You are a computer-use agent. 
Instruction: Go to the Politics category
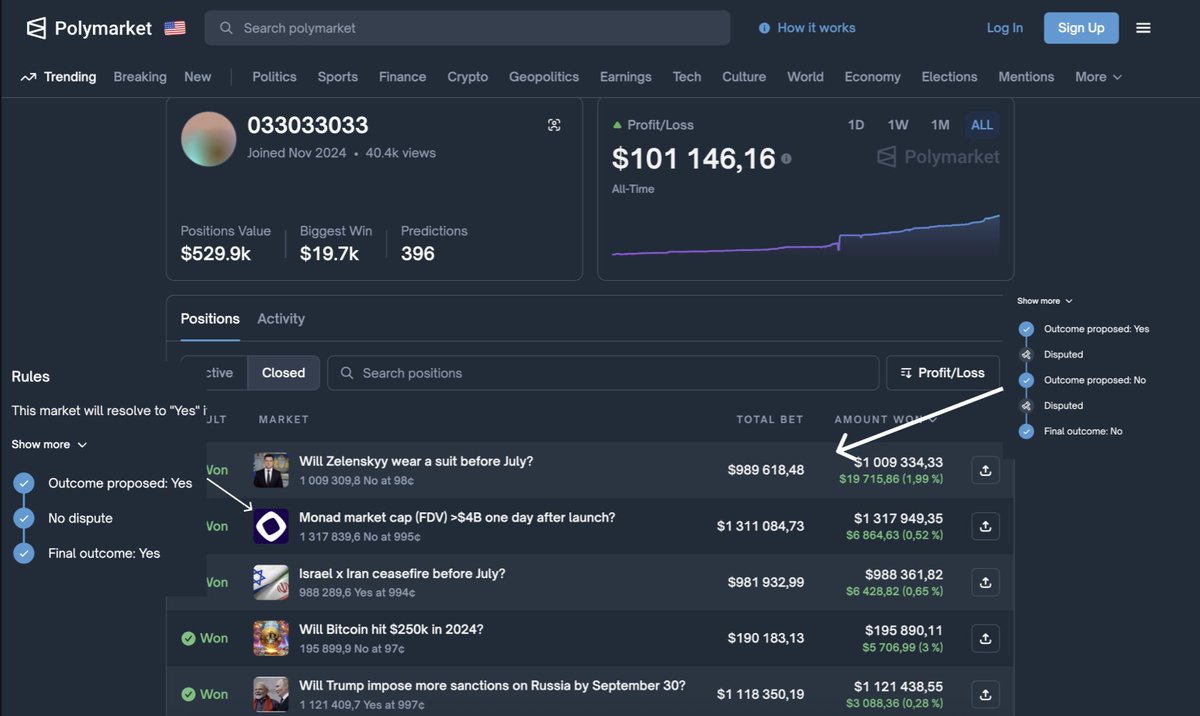coord(274,77)
